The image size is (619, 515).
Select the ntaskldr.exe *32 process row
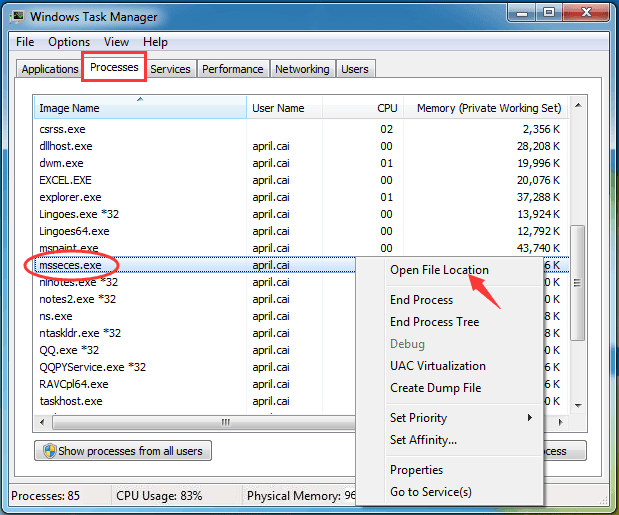coord(195,333)
